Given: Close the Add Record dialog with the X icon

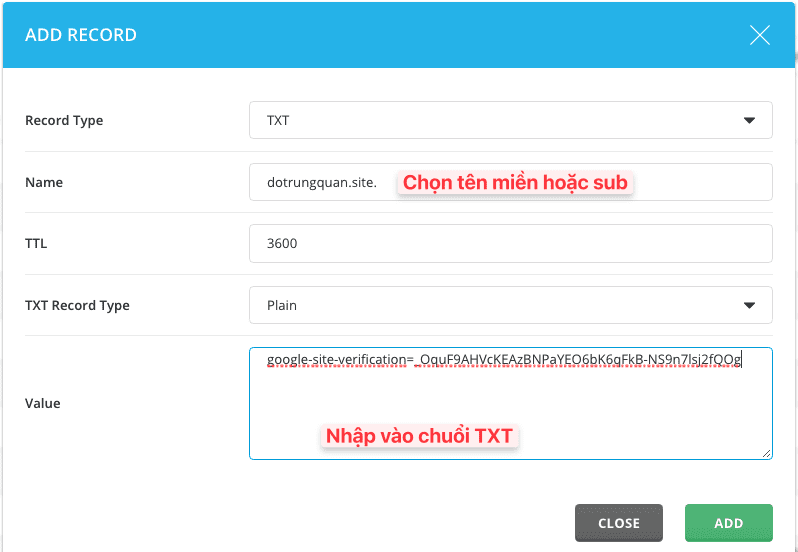Looking at the screenshot, I should point(759,36).
